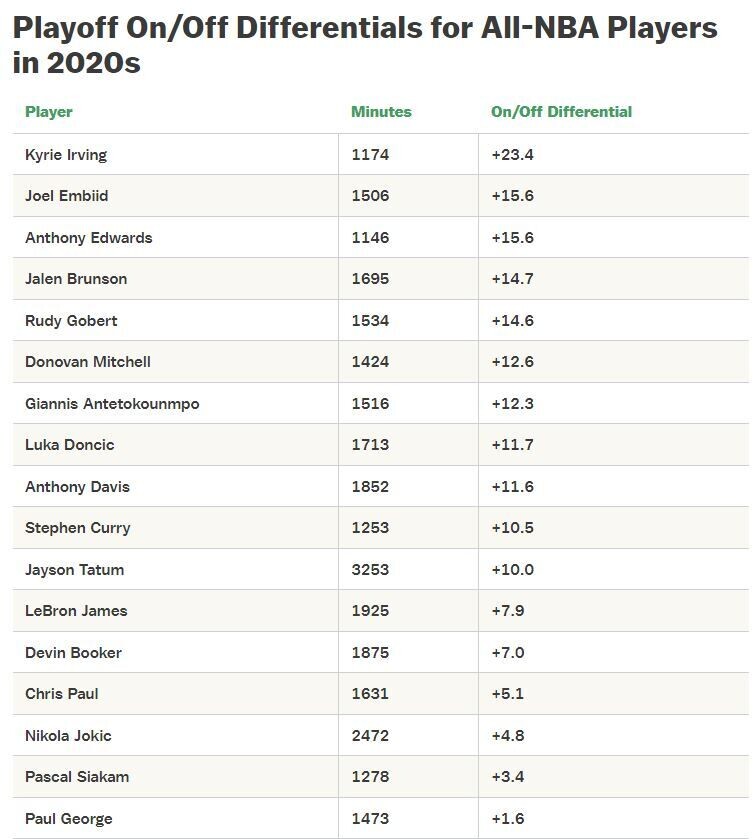Sort by the Minutes column header
The image size is (755, 839).
point(381,112)
